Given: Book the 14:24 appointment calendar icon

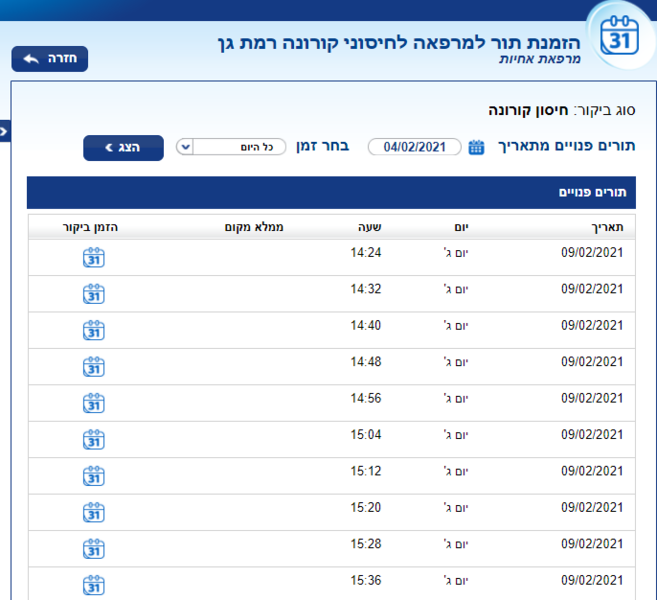Looking at the screenshot, I should pyautogui.click(x=93, y=257).
